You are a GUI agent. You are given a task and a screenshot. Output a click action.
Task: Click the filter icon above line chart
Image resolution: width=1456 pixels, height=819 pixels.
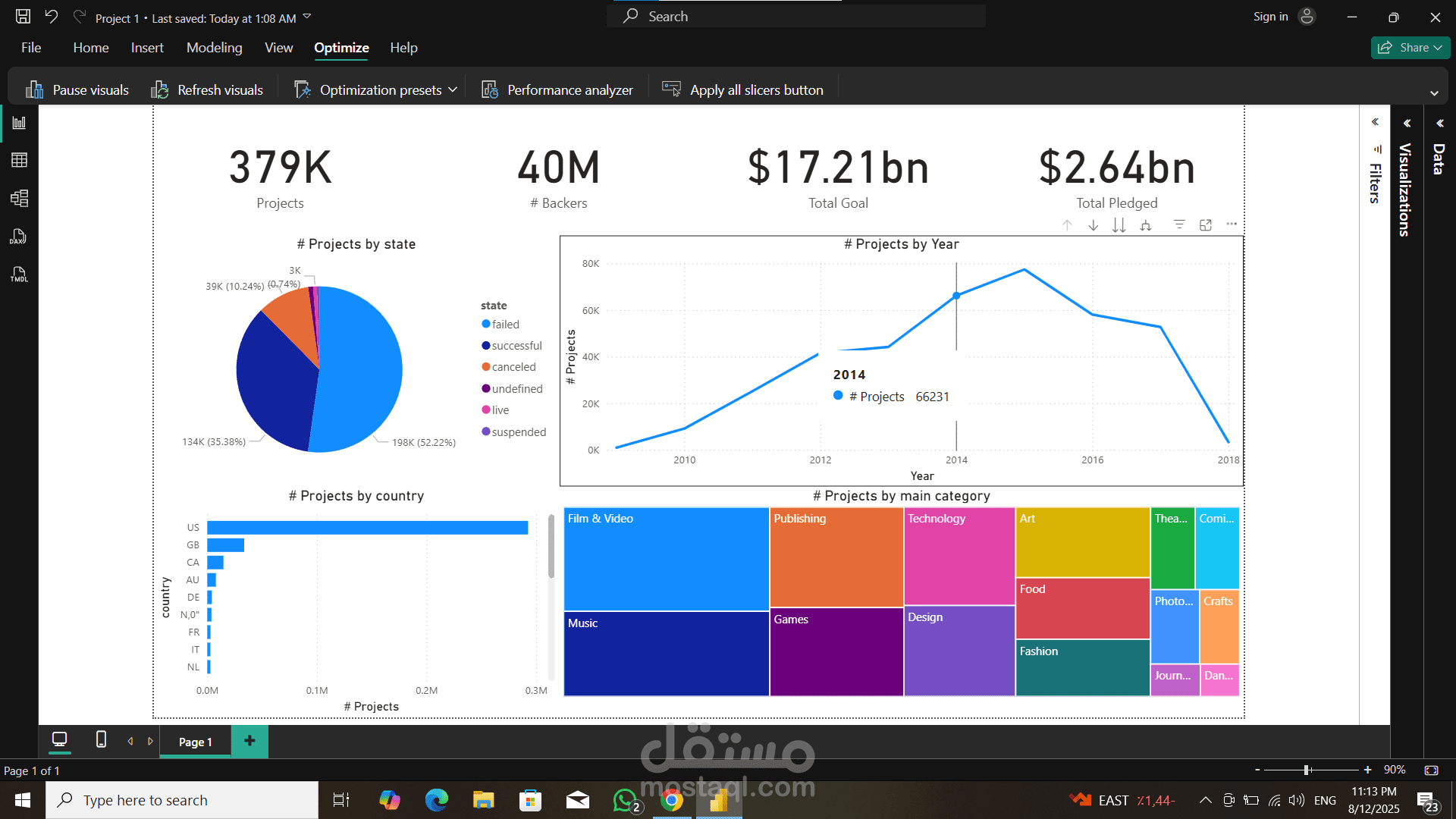1179,224
